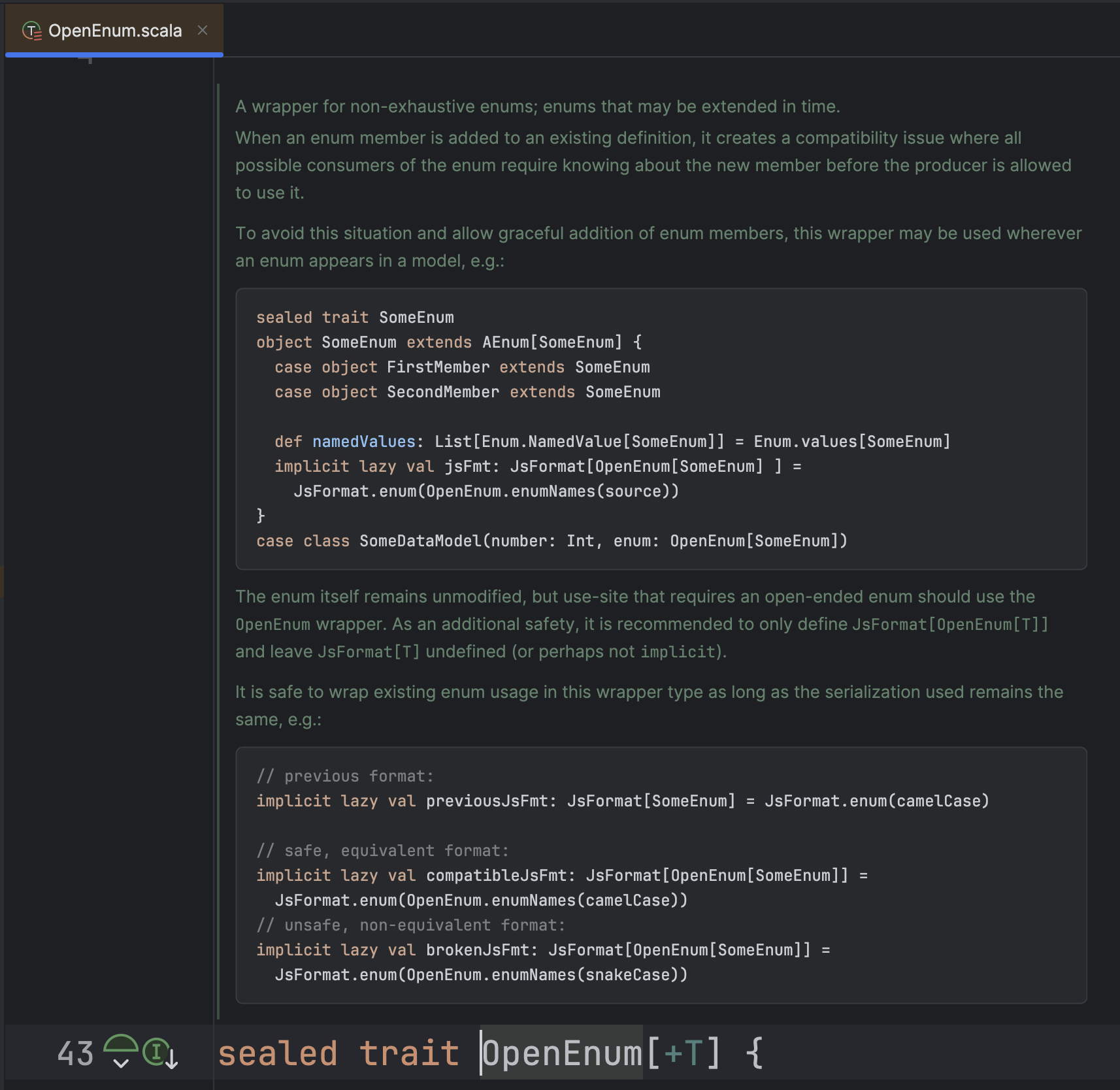Click 'case class SomeDataModel' example line
The height and width of the screenshot is (1090, 1120).
[x=552, y=541]
